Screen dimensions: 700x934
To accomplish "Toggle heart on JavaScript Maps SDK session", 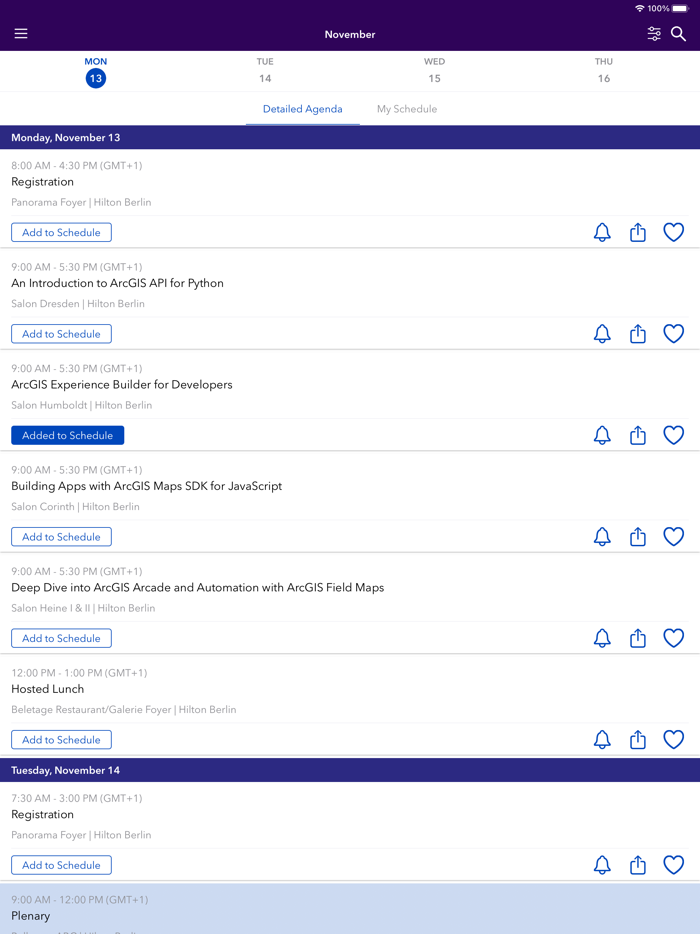I will pyautogui.click(x=673, y=536).
